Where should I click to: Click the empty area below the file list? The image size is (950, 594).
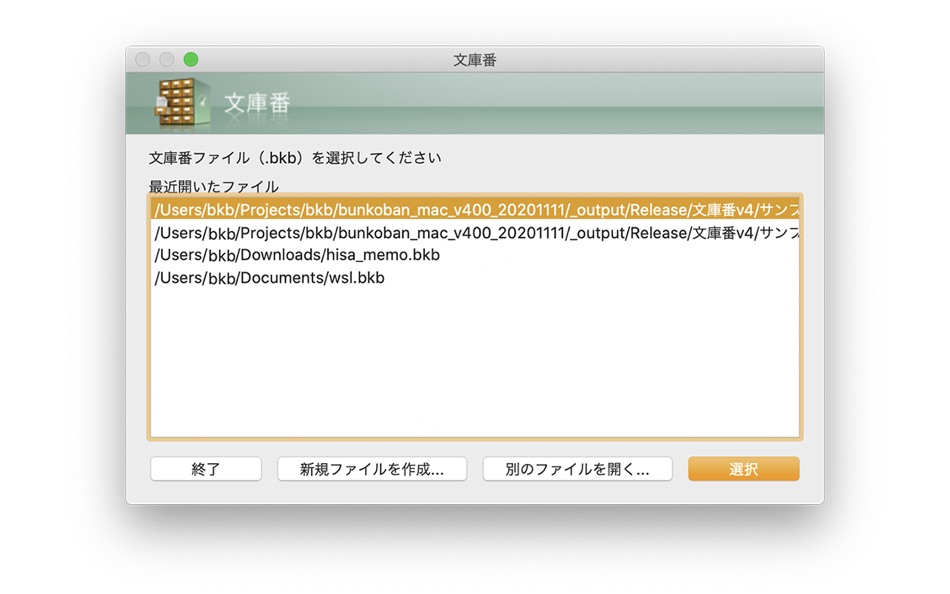pos(470,370)
